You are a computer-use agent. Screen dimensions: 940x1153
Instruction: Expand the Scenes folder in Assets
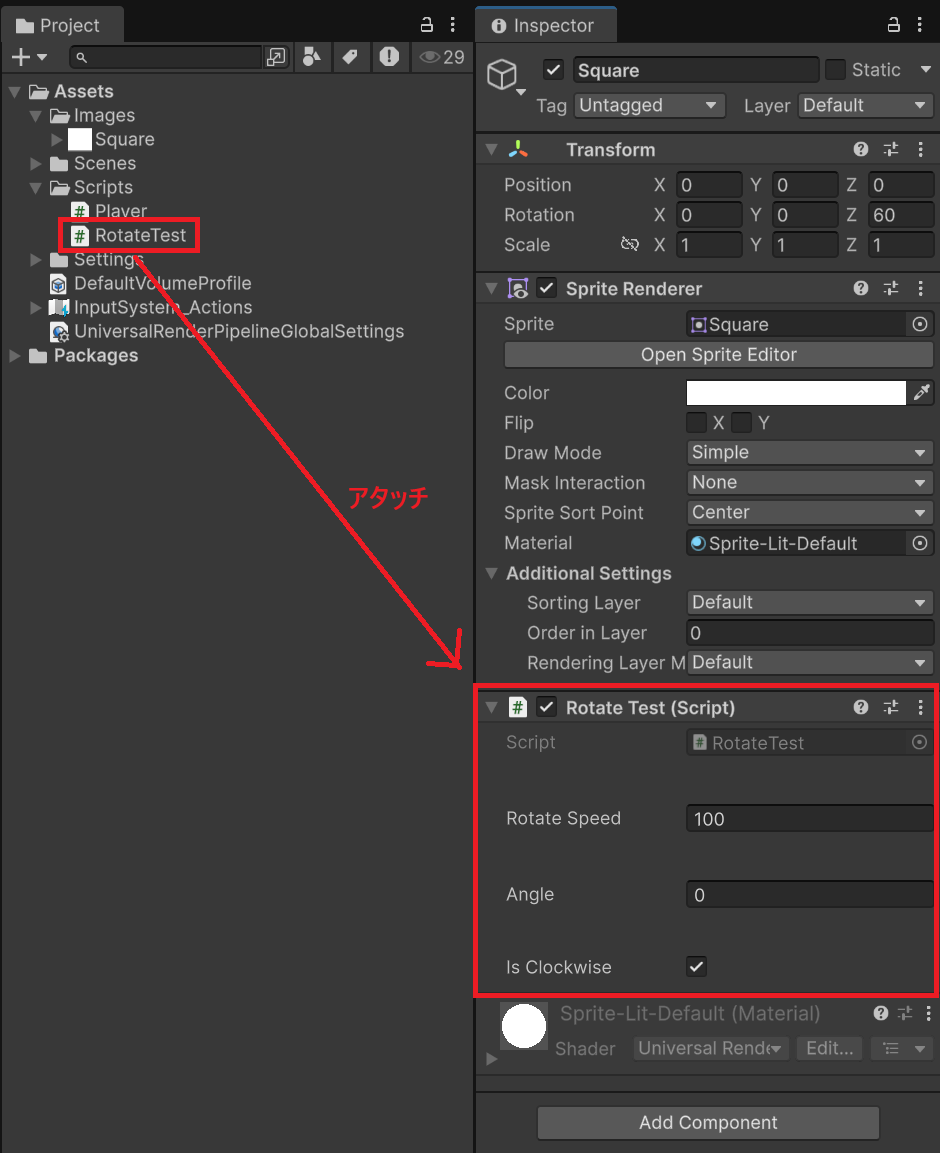click(37, 164)
